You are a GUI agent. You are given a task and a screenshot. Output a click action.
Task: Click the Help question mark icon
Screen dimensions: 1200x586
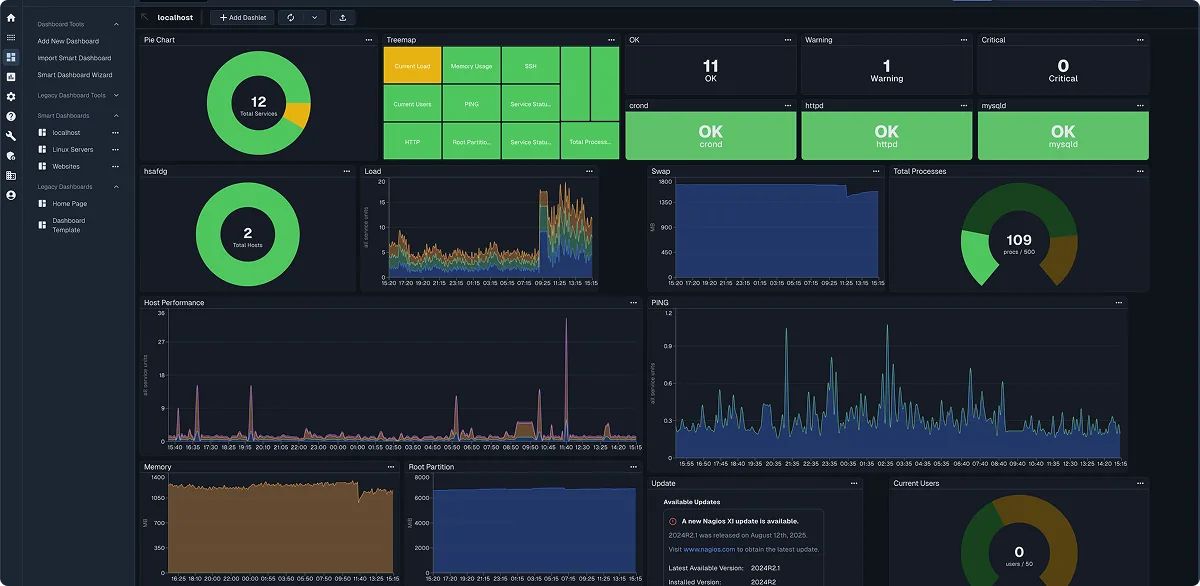coord(10,116)
